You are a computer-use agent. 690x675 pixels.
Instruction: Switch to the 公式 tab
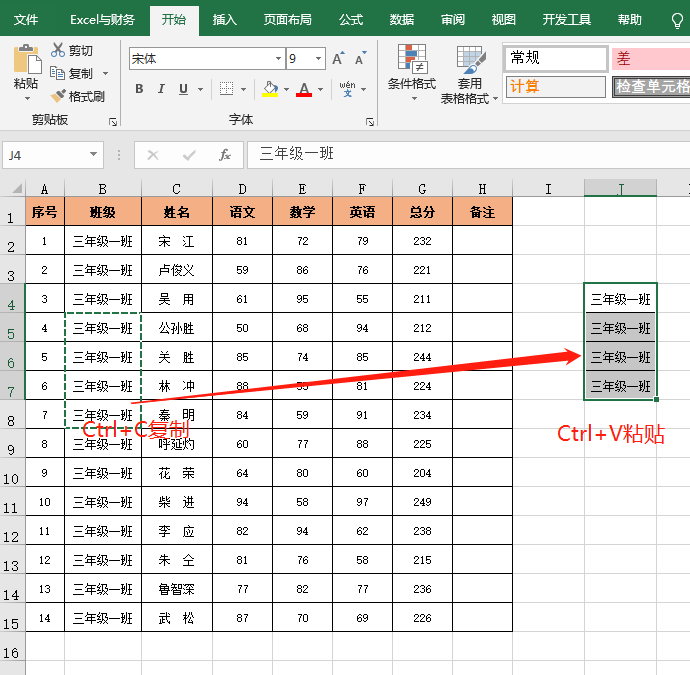[x=351, y=20]
